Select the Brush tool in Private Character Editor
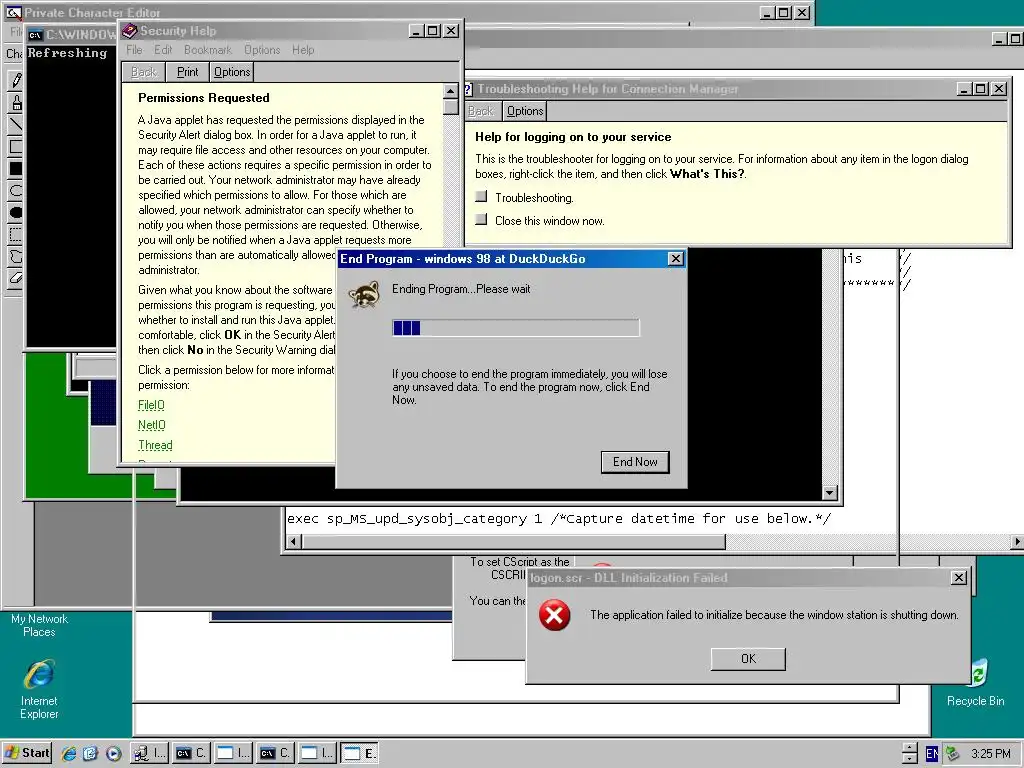Image resolution: width=1024 pixels, height=768 pixels. 16,102
